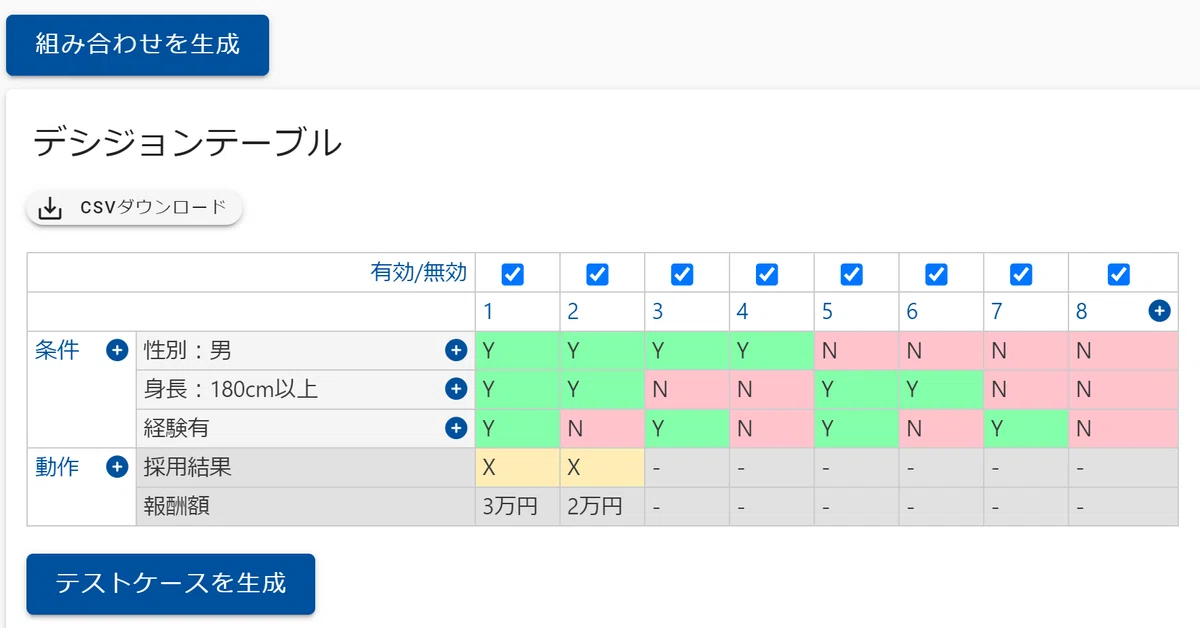Click the plus icon next to 条件
Image resolution: width=1200 pixels, height=628 pixels.
point(117,350)
